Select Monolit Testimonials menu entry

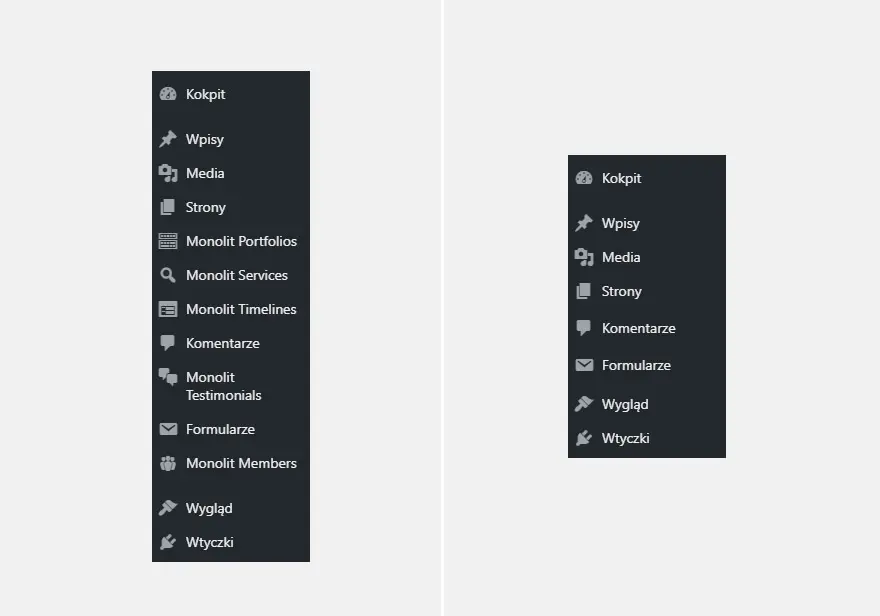tap(231, 386)
